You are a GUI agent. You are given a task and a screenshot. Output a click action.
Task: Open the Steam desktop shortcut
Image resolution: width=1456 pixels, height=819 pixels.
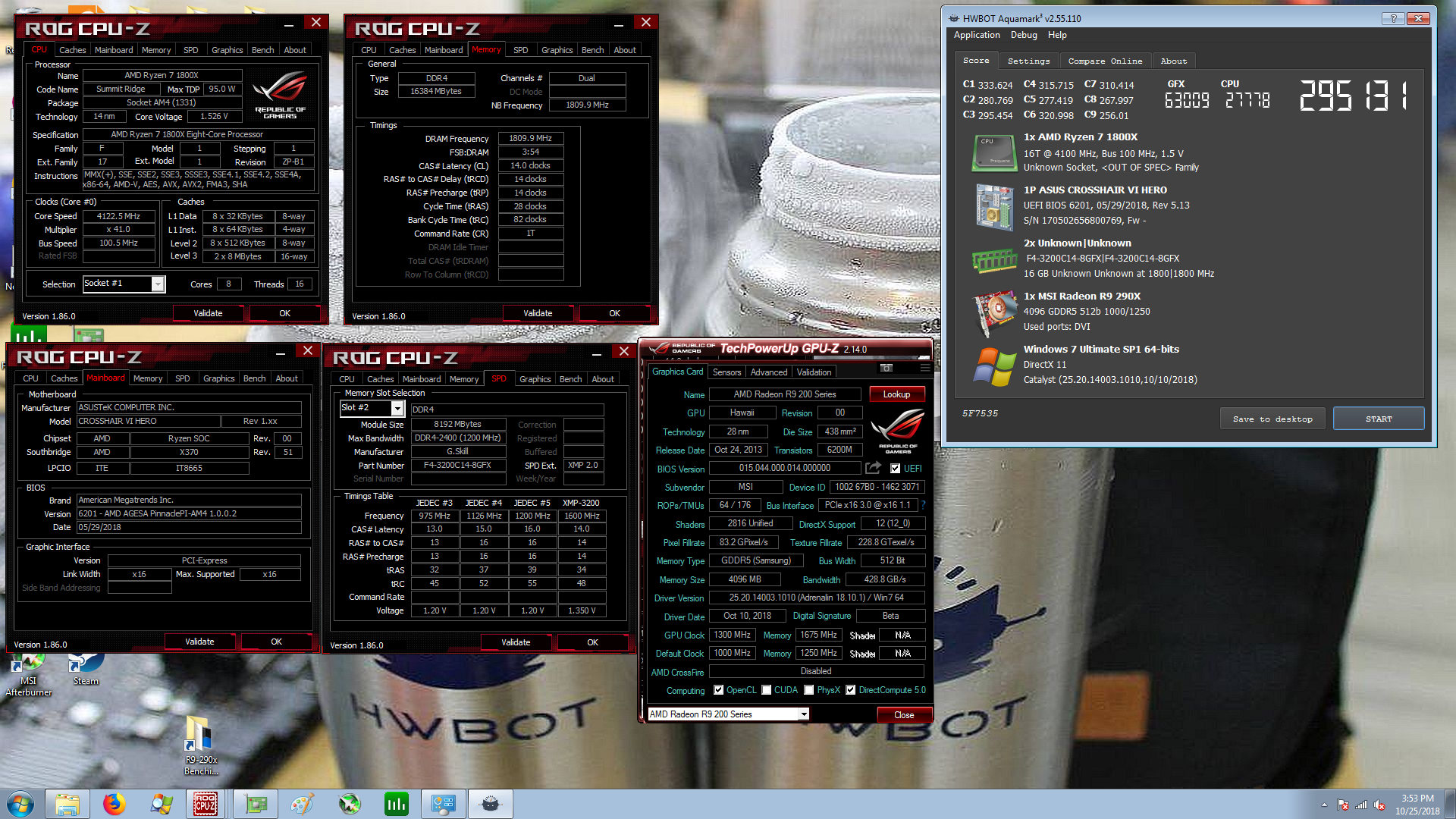coord(85,671)
